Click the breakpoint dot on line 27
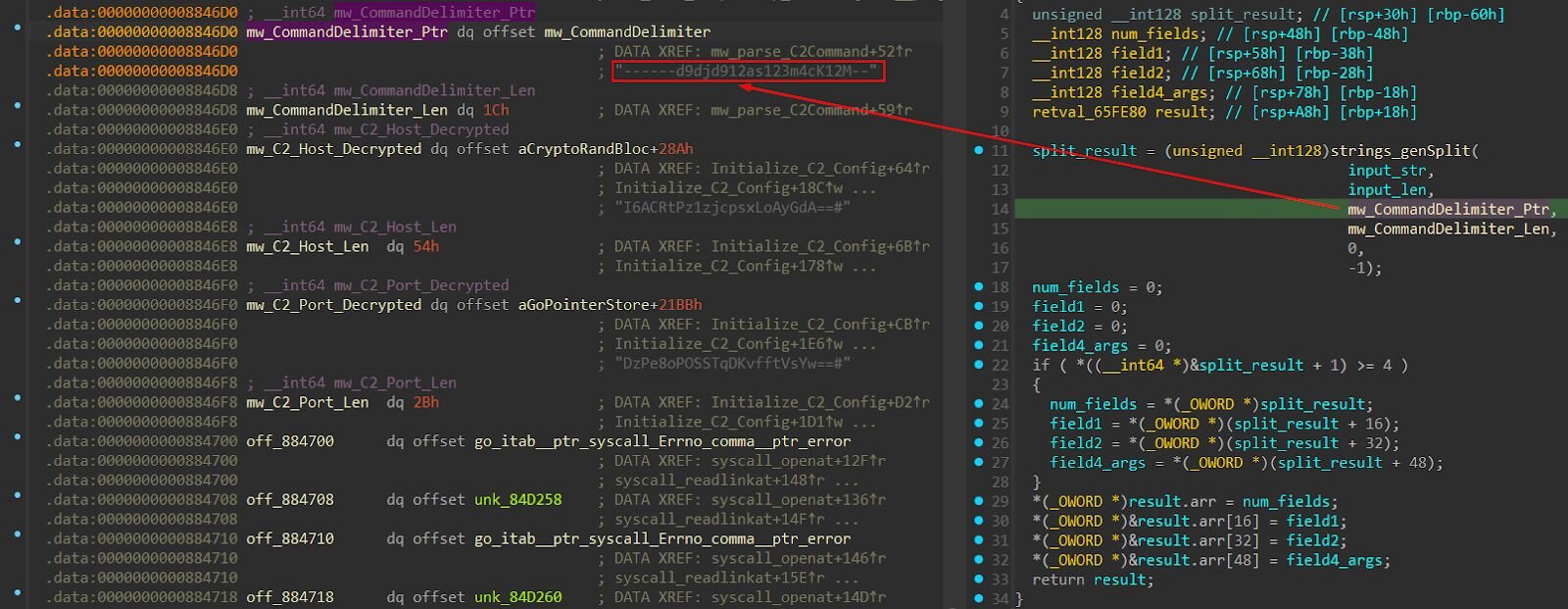 point(978,462)
